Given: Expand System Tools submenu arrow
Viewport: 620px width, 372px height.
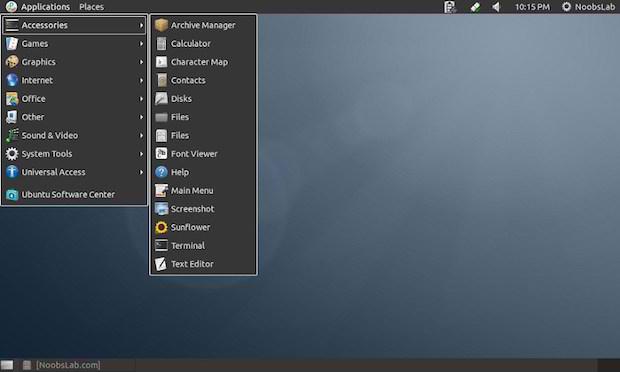Looking at the screenshot, I should tap(141, 154).
